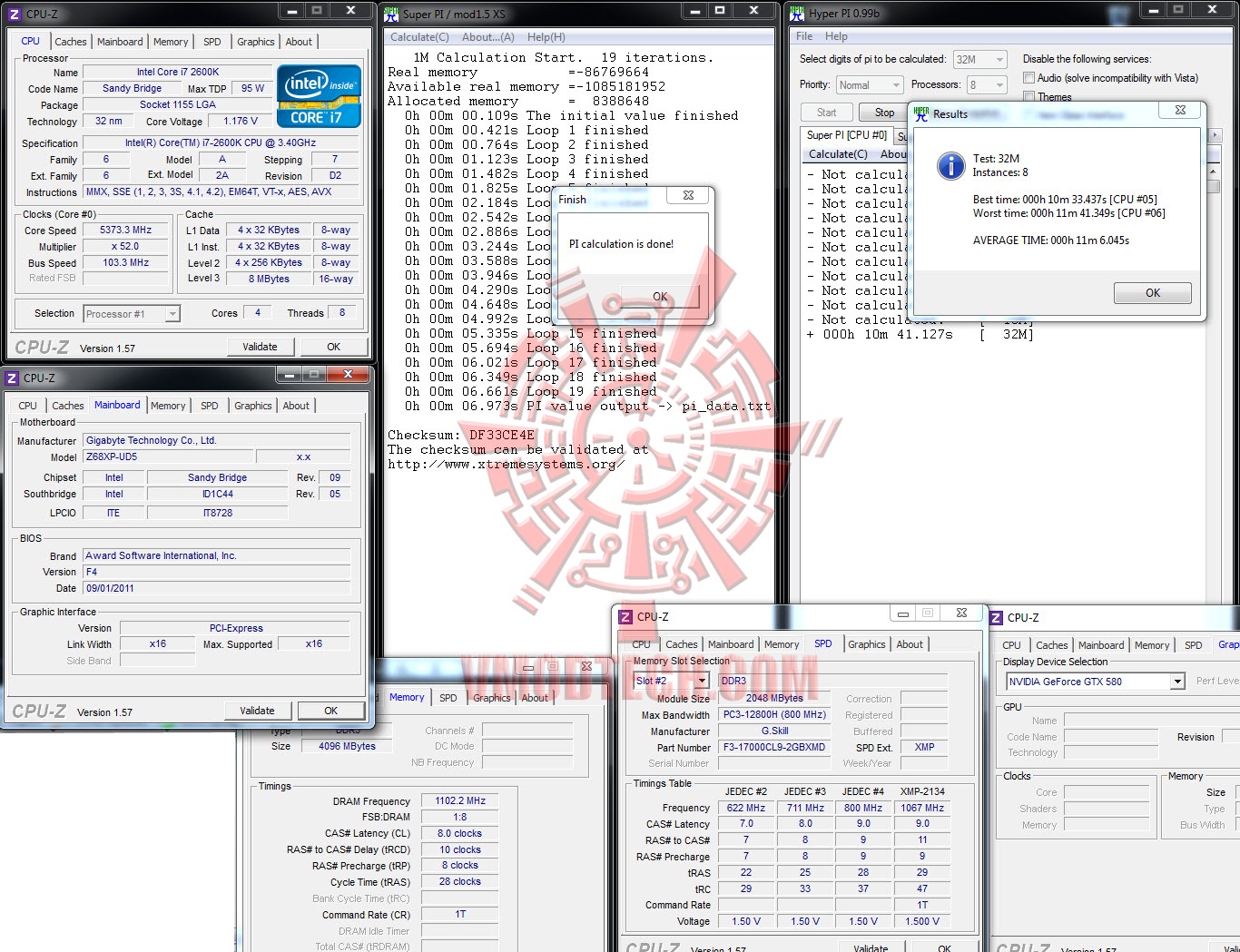Click the tab scroll arrow in Hyper PI
1240x952 pixels.
click(1215, 135)
